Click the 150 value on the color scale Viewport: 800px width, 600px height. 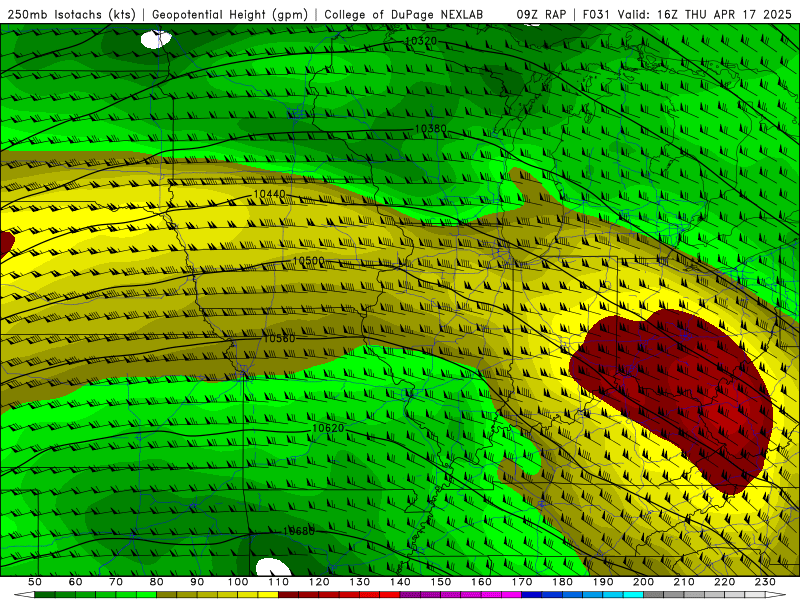point(440,582)
